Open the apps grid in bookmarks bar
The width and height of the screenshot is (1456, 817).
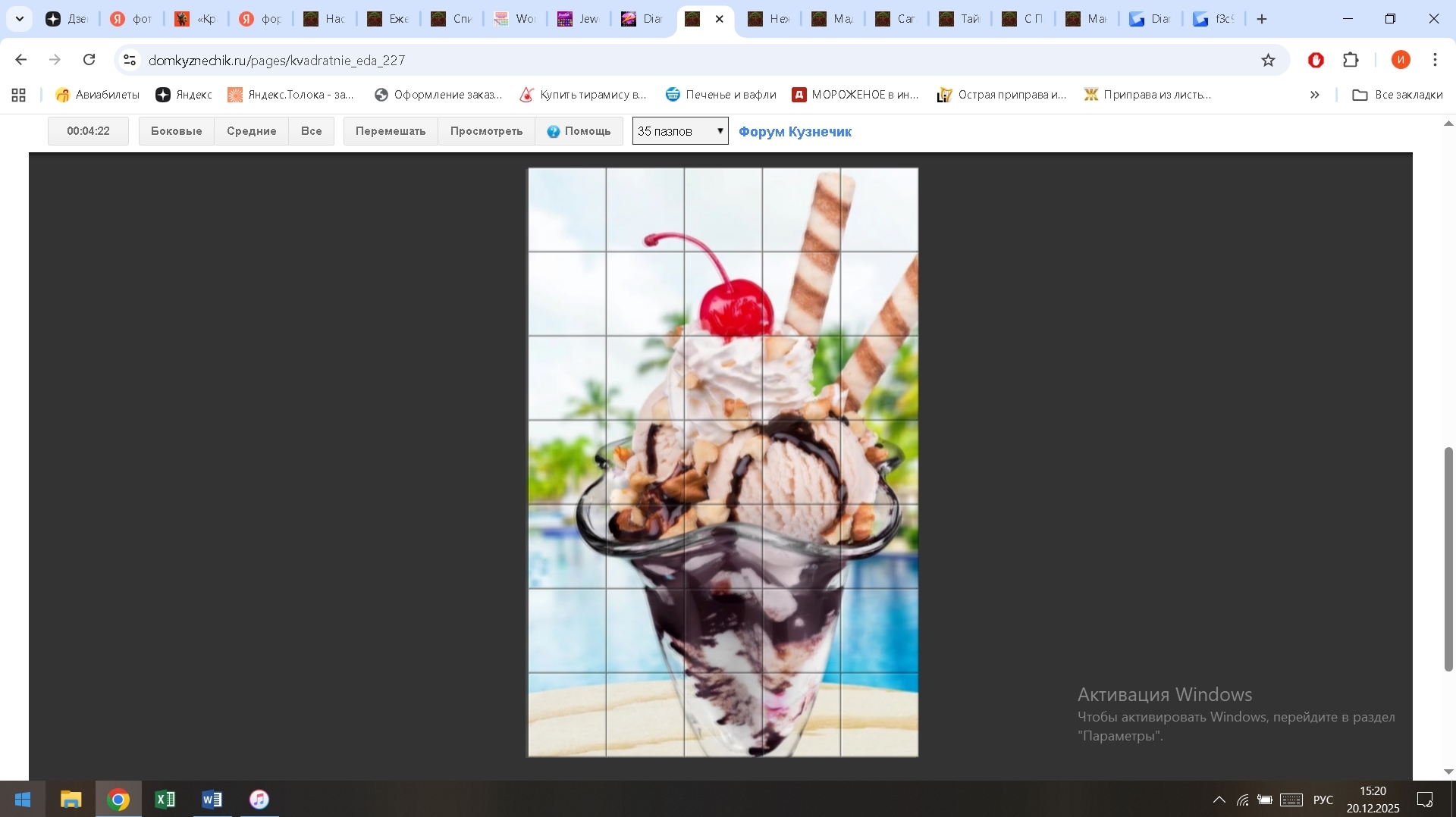[x=19, y=95]
